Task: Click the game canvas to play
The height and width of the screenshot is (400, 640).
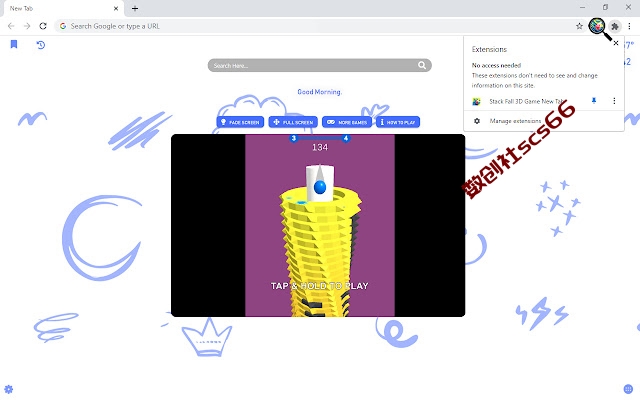Action: pos(320,225)
